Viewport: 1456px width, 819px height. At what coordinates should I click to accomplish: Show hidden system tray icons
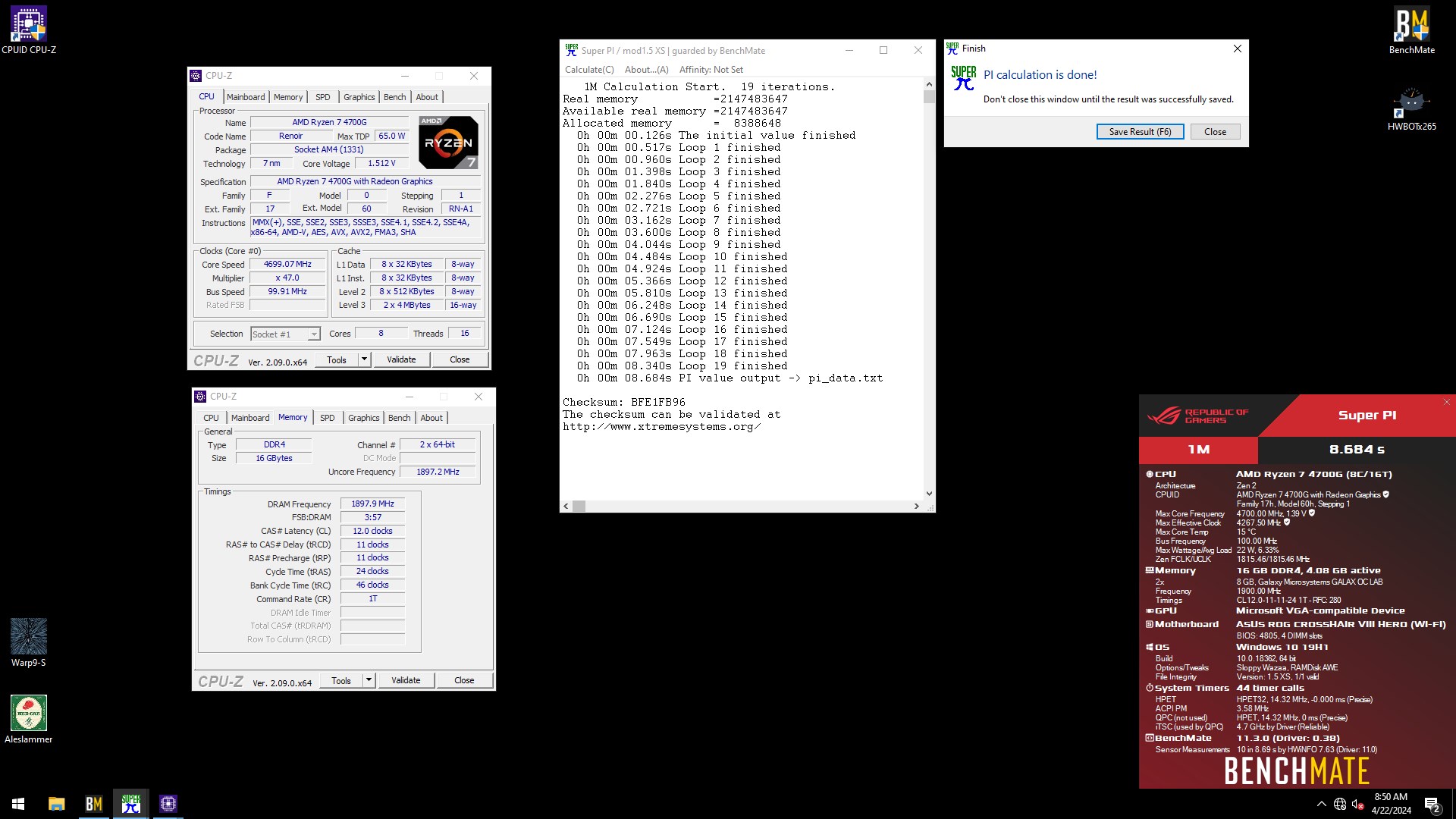tap(1321, 804)
